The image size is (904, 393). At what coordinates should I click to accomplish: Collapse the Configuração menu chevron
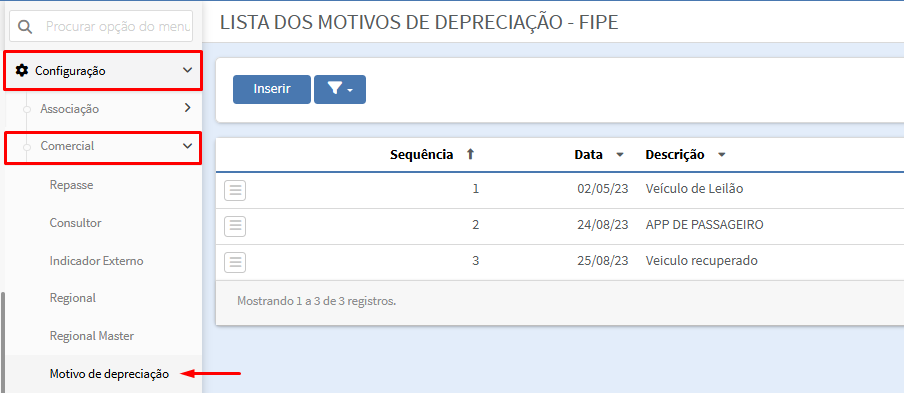pos(187,70)
